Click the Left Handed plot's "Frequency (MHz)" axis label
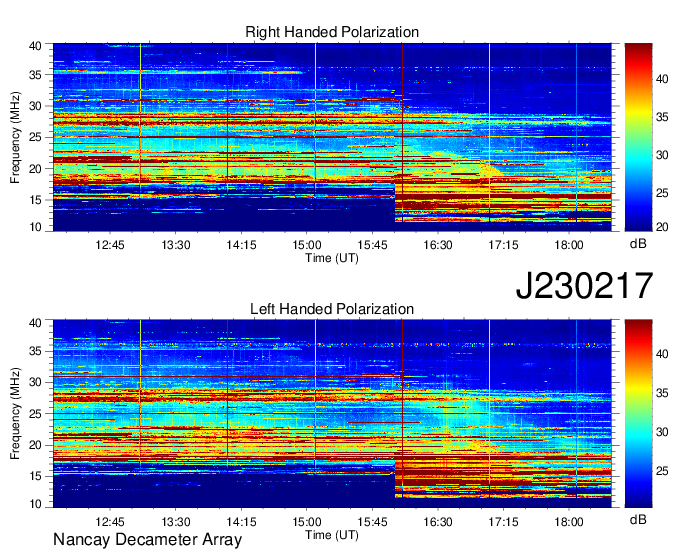This screenshot has width=680, height=552. (15, 414)
